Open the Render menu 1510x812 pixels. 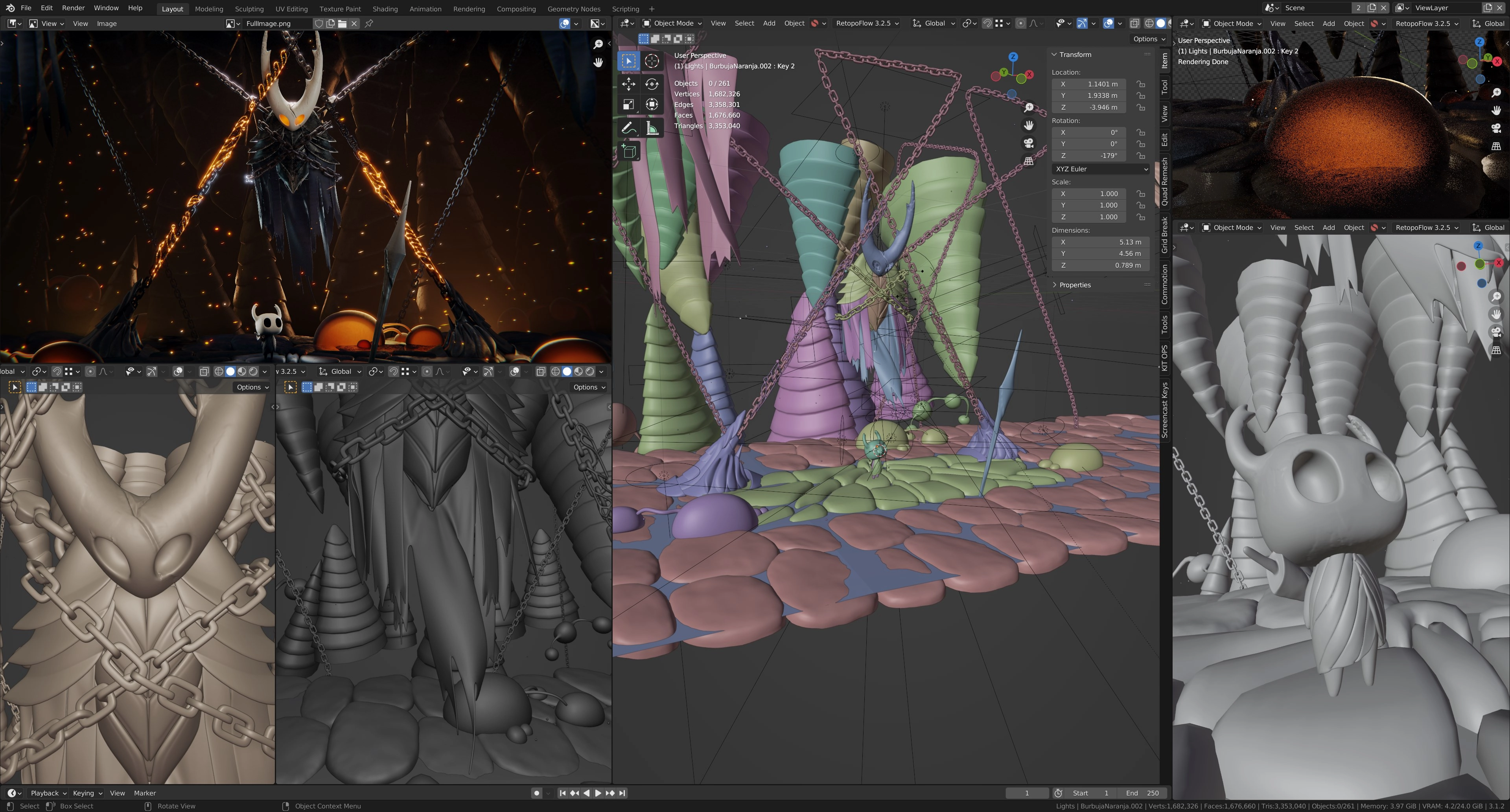(73, 8)
